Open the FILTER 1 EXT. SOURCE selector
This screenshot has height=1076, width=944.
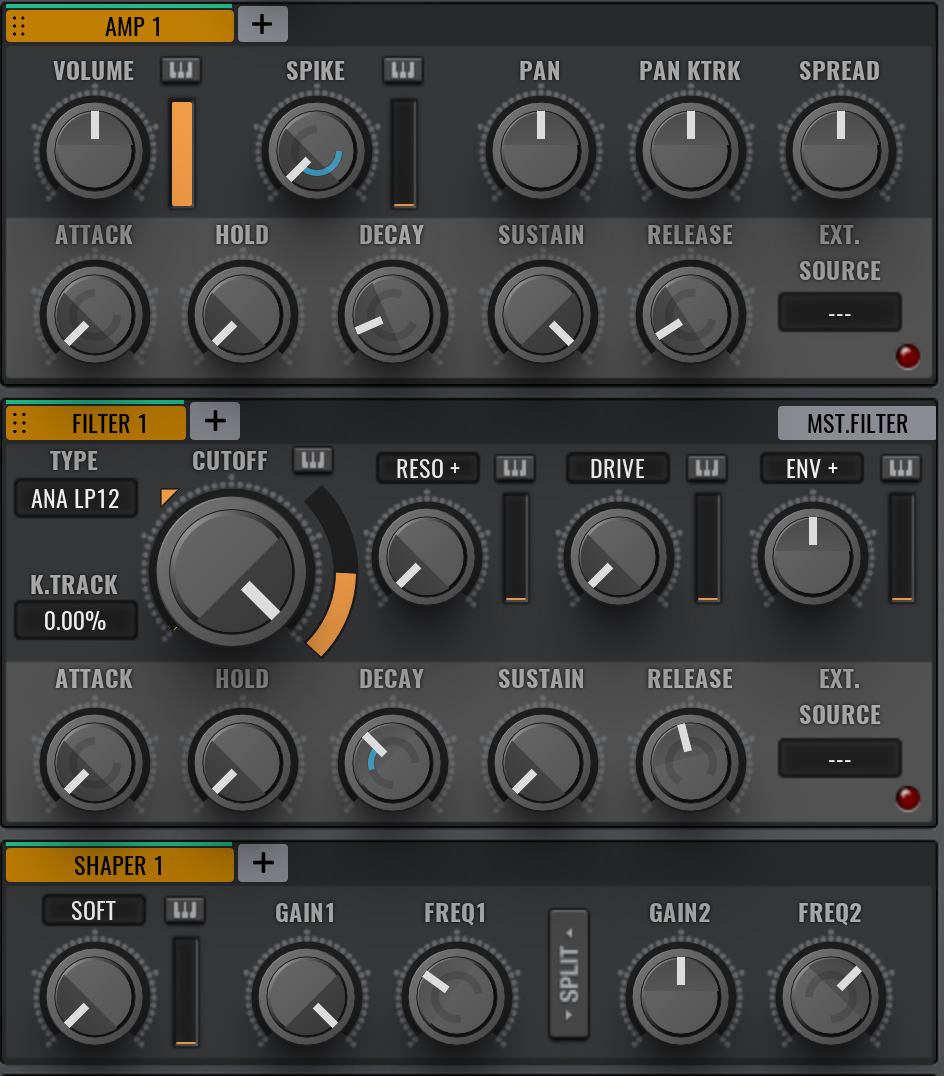(x=840, y=758)
